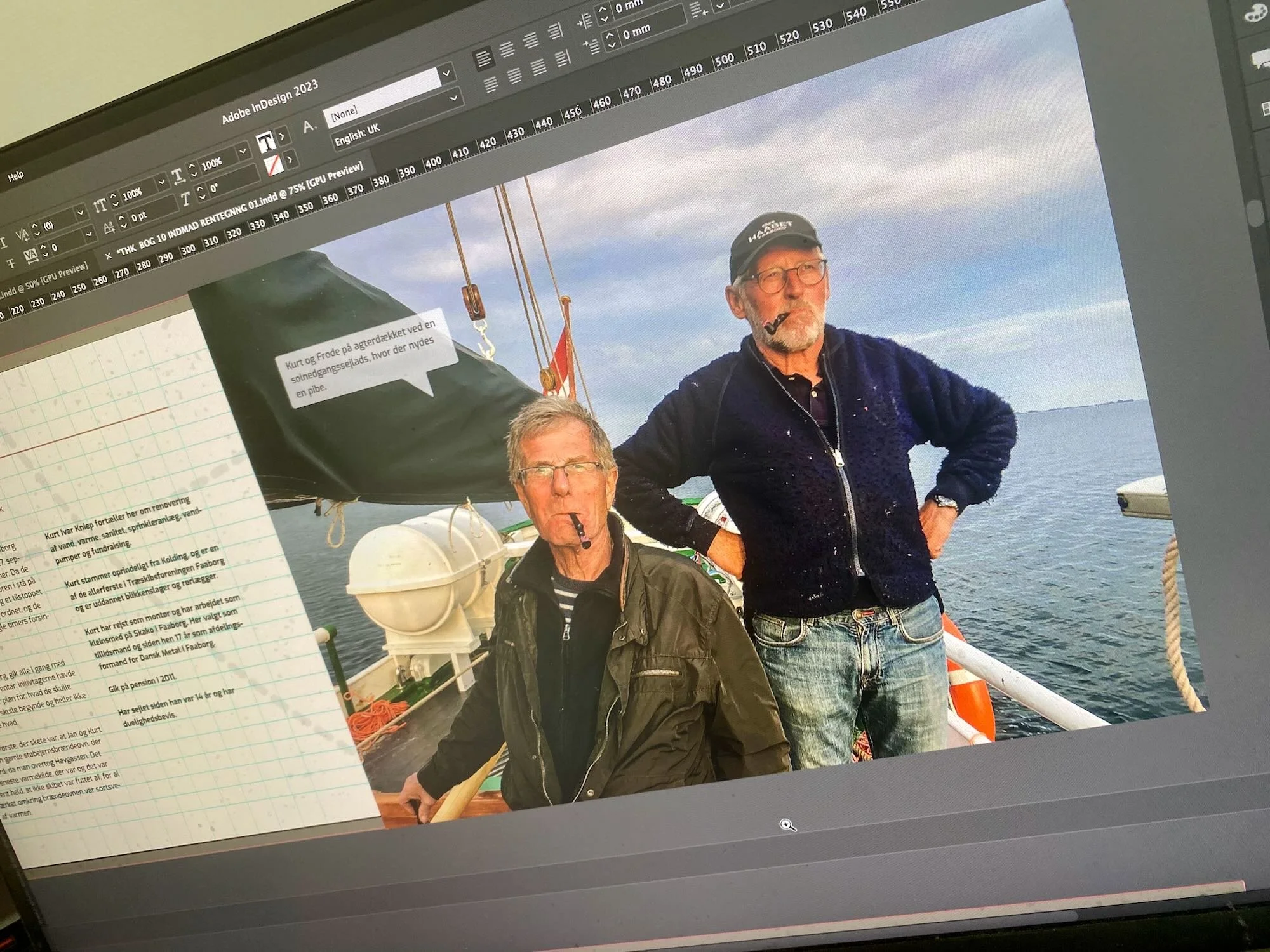Viewport: 1270px width, 952px height.
Task: Click the align right paragraph icon
Action: (531, 42)
